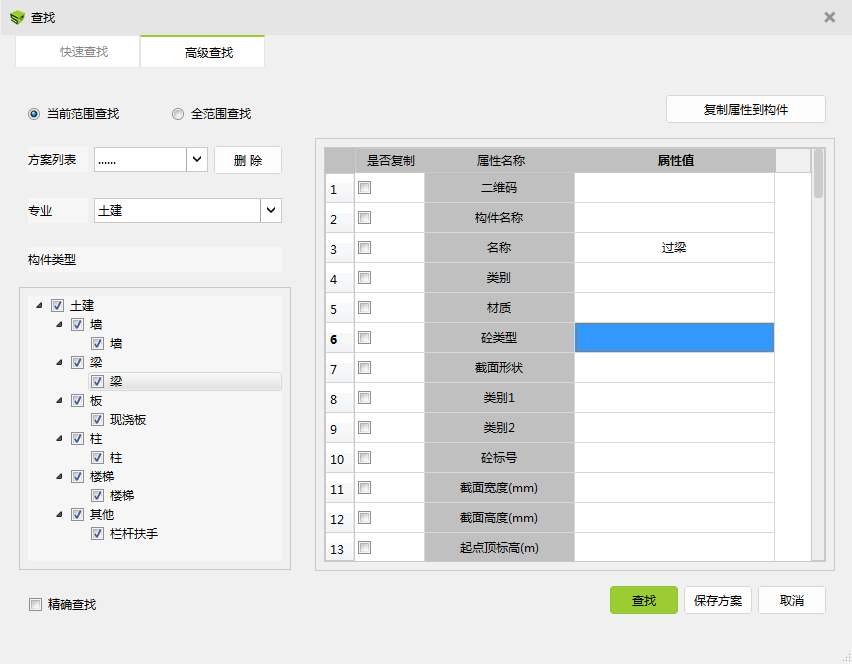Select the 现浇板 tree item label
The height and width of the screenshot is (664, 852).
[x=128, y=419]
